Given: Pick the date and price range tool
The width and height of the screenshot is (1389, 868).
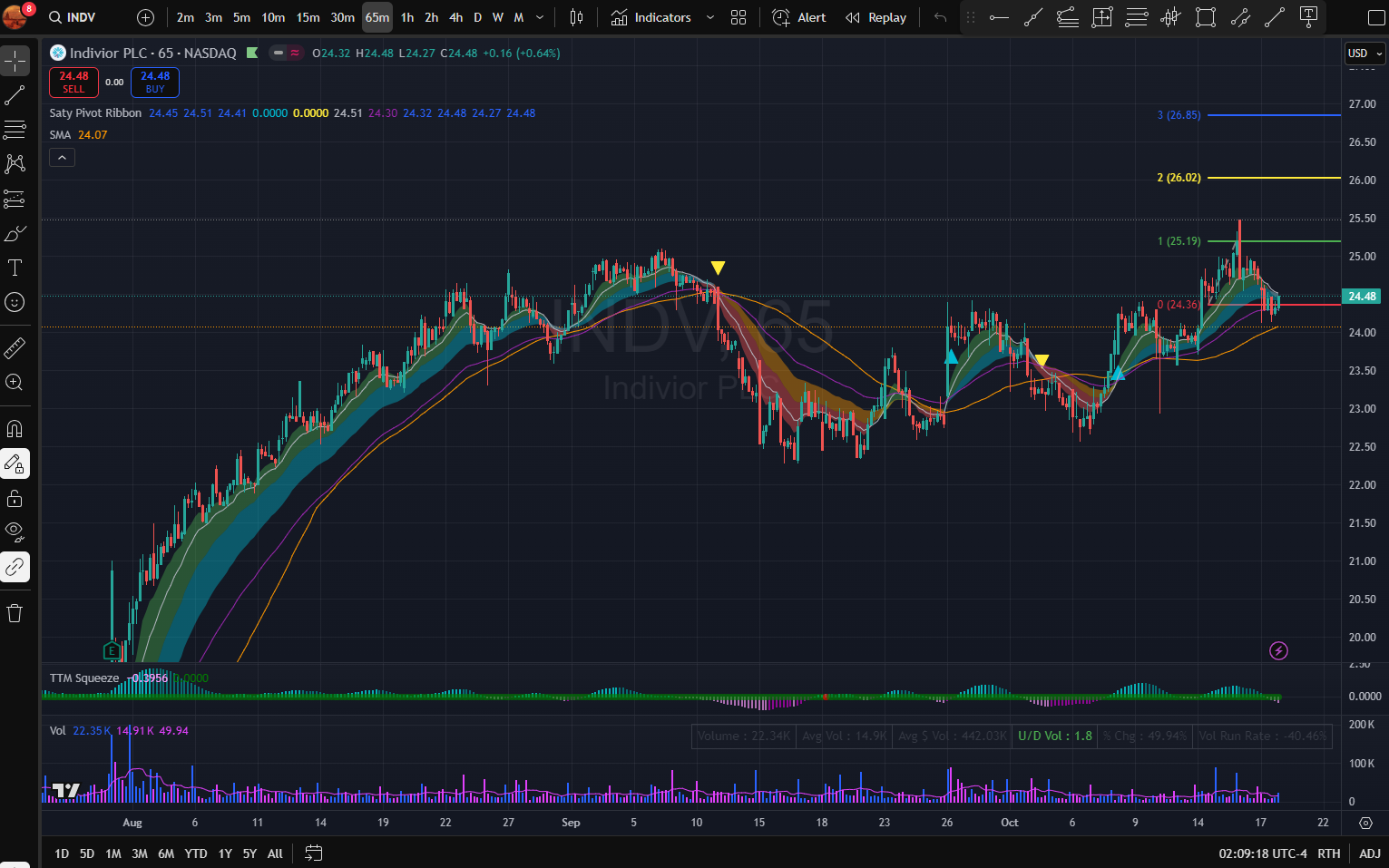Looking at the screenshot, I should point(1102,17).
